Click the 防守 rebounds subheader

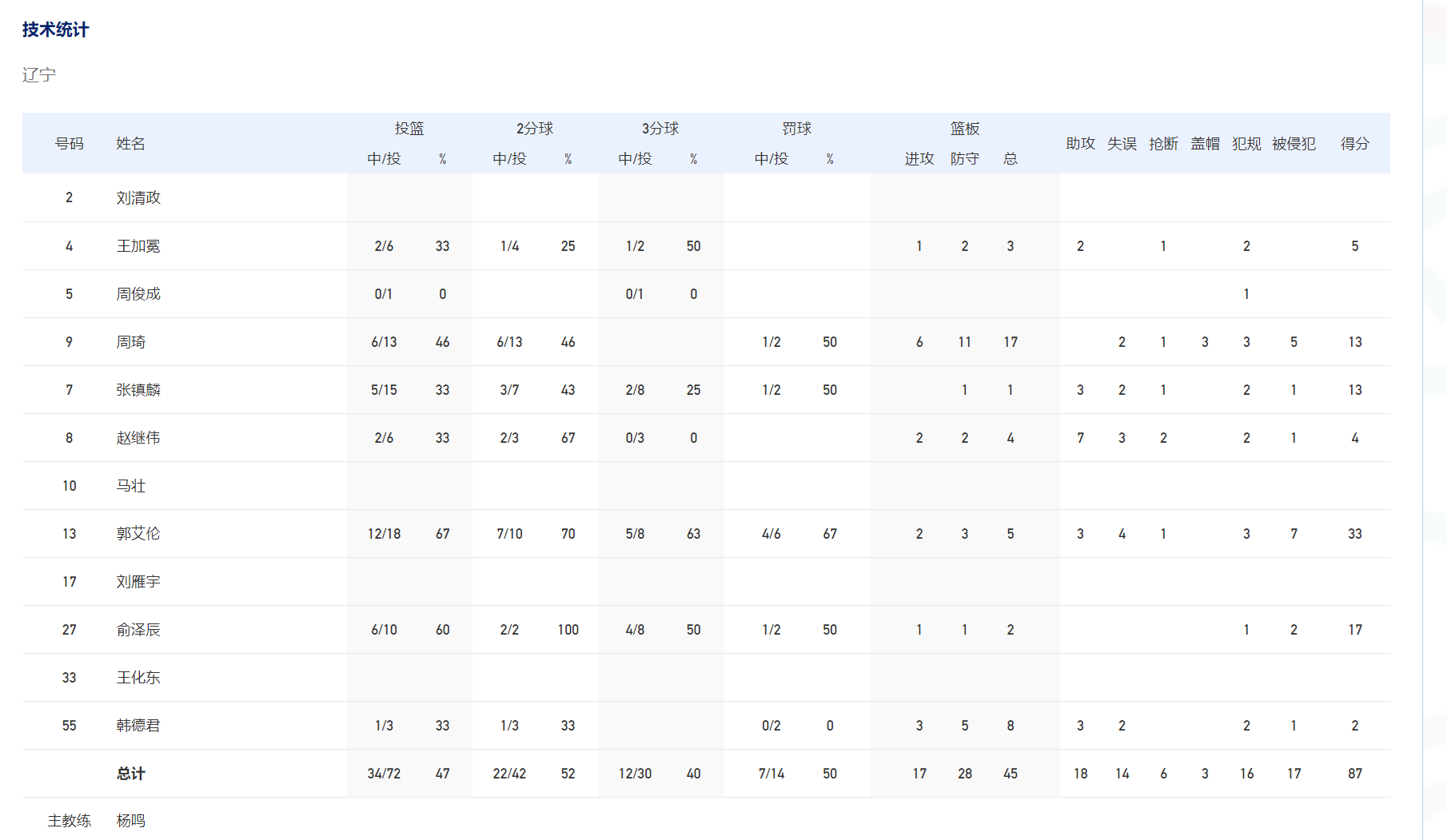click(965, 159)
